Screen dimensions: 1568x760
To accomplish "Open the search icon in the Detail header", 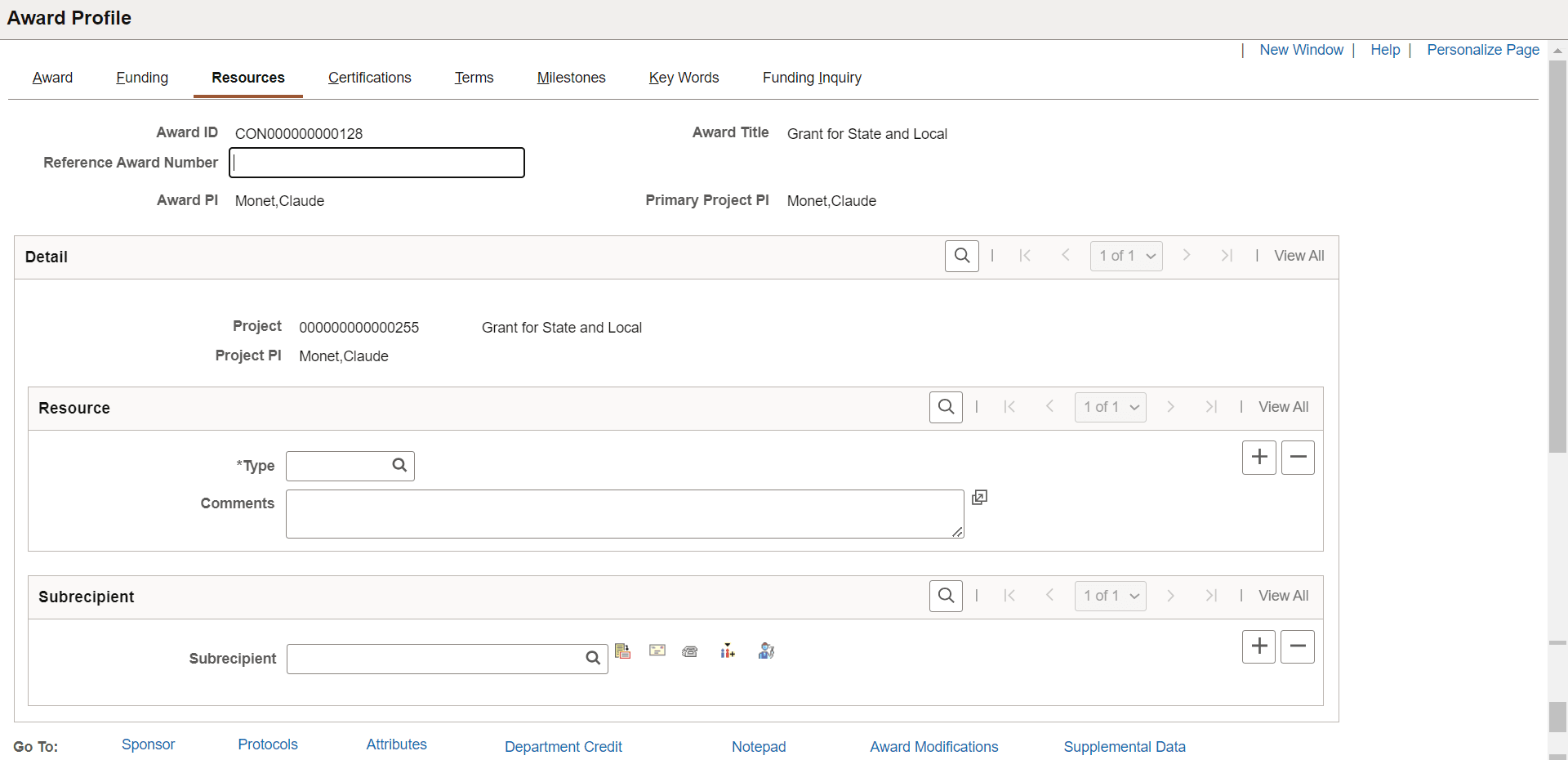I will click(961, 256).
